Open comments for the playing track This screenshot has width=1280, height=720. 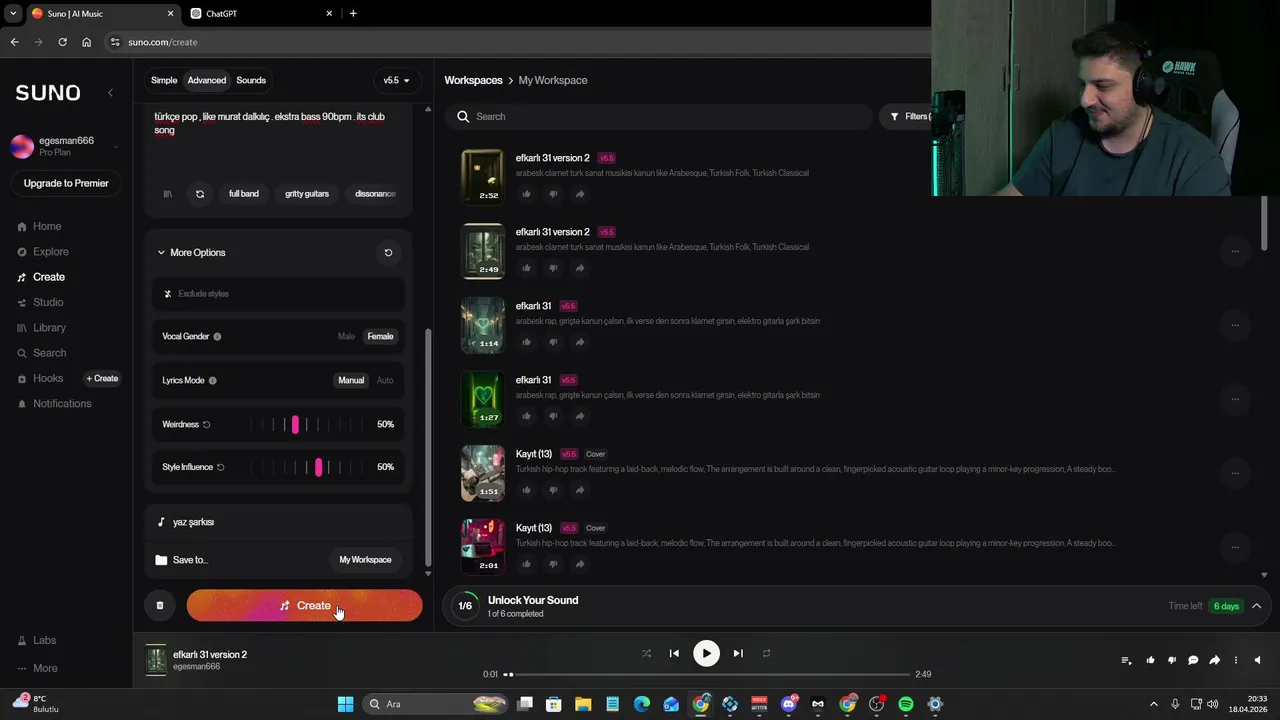[1193, 660]
